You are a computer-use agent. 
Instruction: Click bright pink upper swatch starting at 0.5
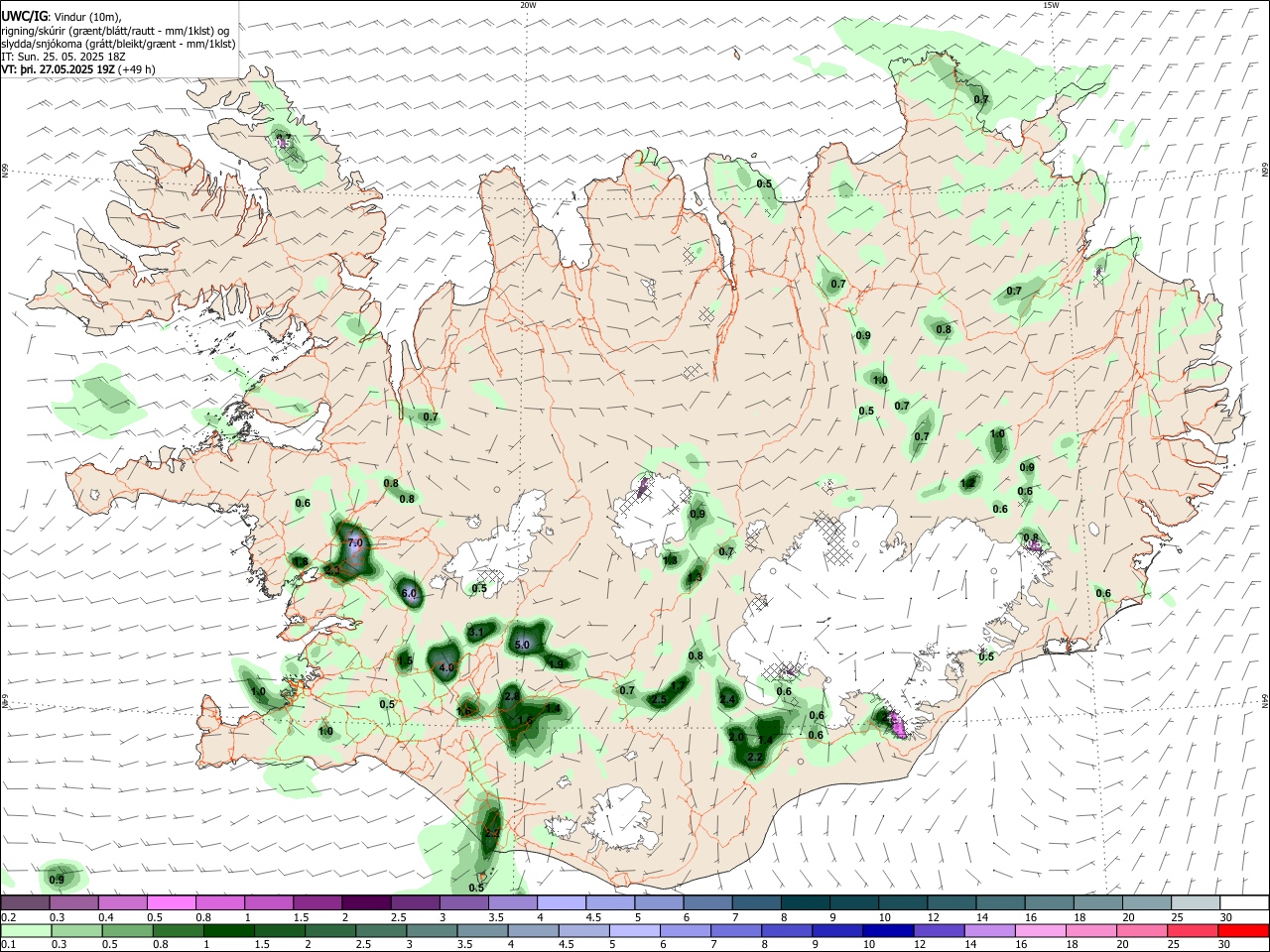172,902
